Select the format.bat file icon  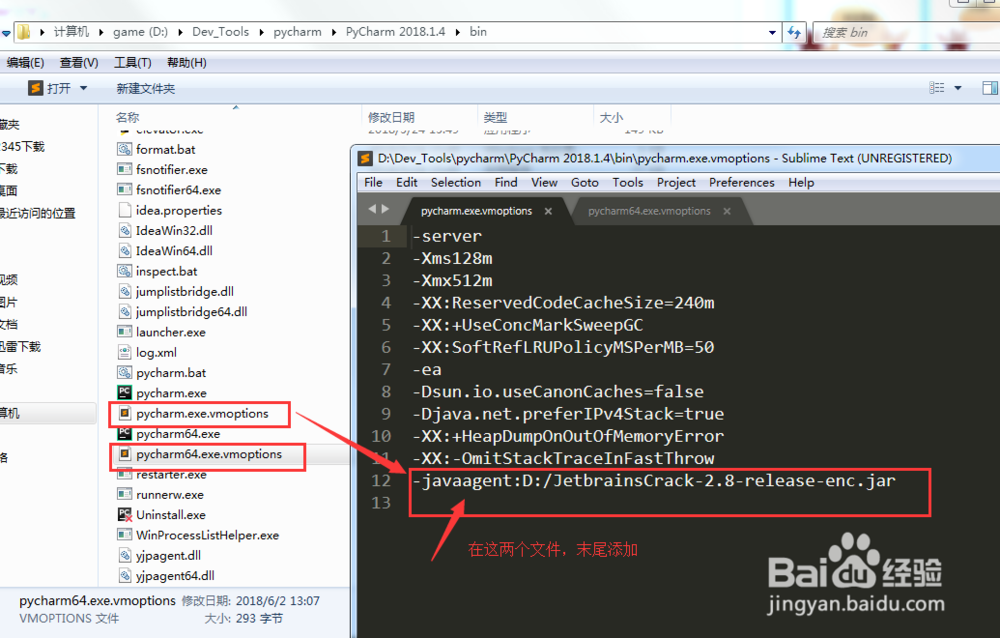[x=124, y=149]
